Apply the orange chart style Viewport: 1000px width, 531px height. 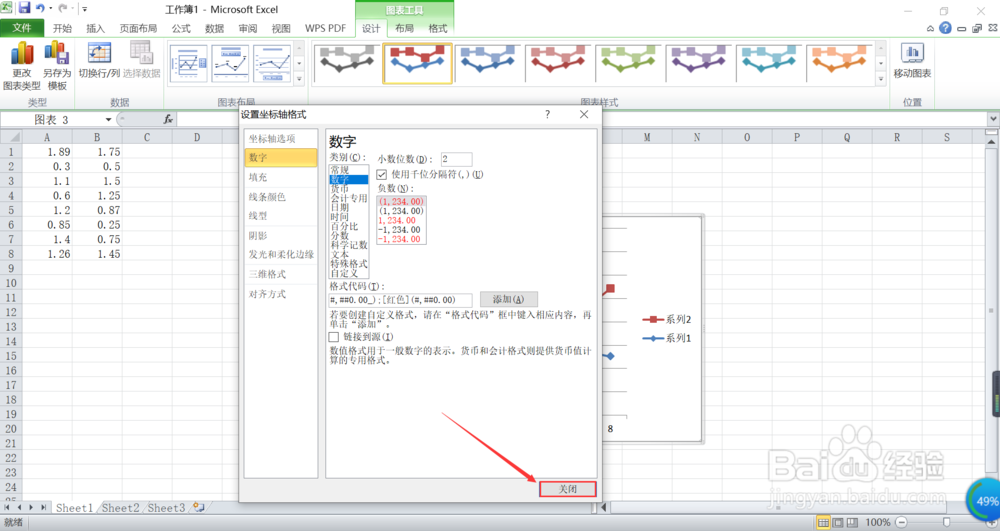pos(839,63)
